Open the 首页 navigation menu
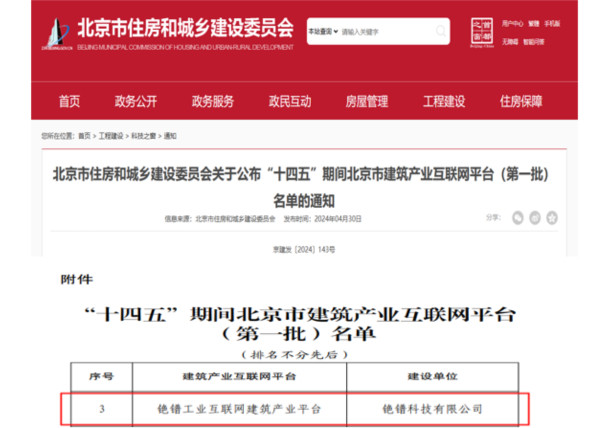Image resolution: width=610 pixels, height=428 pixels. click(70, 101)
